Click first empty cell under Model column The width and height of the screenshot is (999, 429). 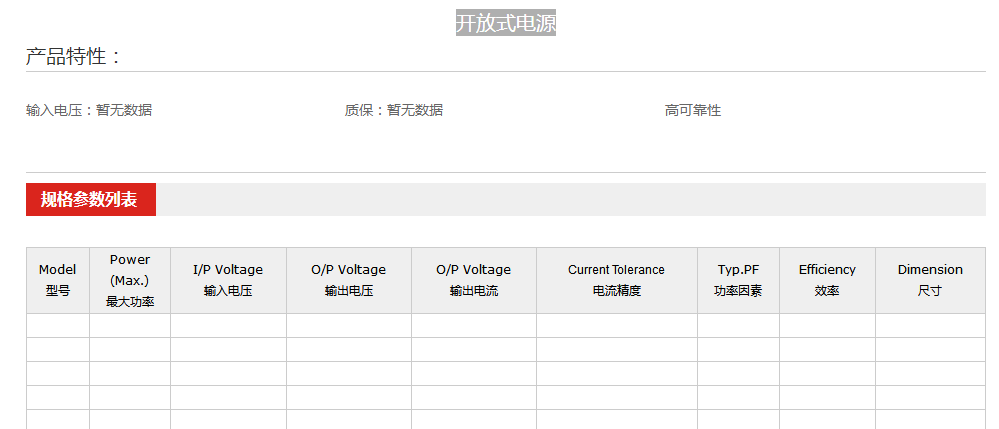tap(58, 326)
